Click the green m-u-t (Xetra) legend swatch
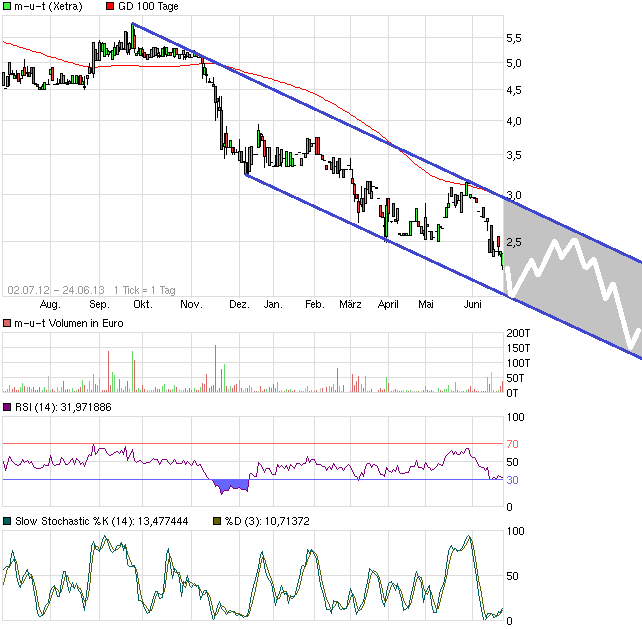Image resolution: width=642 pixels, height=629 pixels. 8,7
